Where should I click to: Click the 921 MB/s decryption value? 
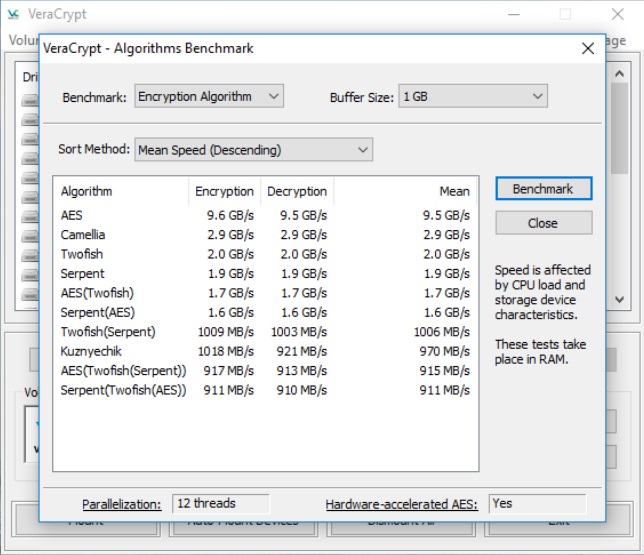point(301,351)
